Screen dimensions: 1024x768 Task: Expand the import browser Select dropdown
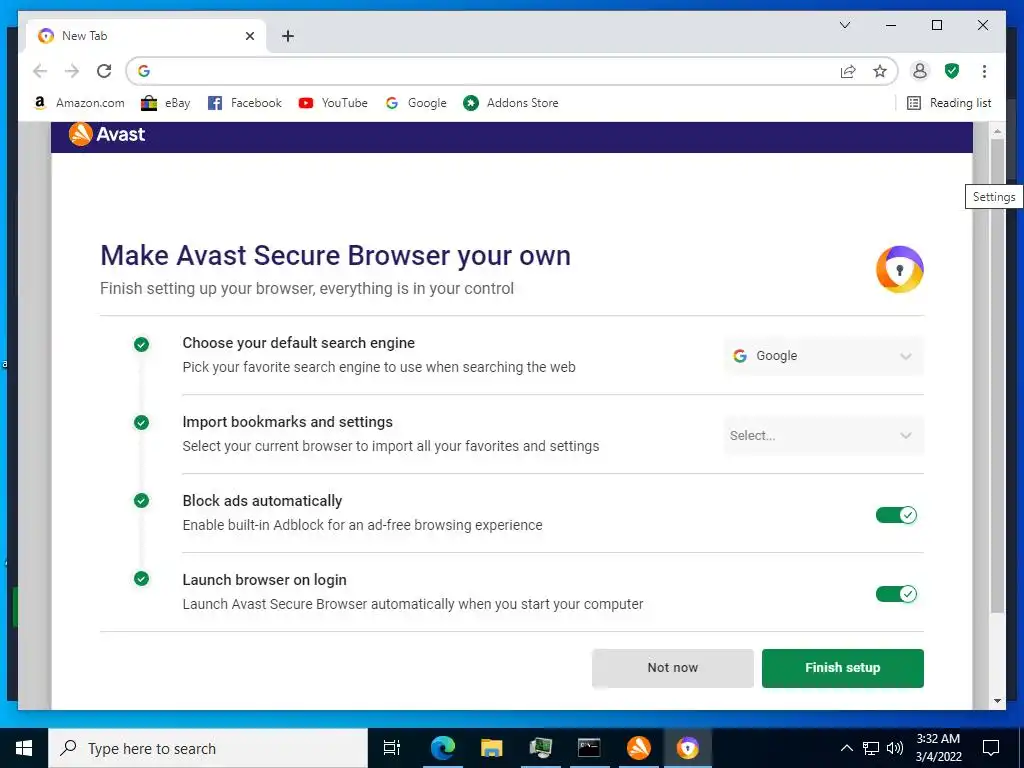point(823,436)
